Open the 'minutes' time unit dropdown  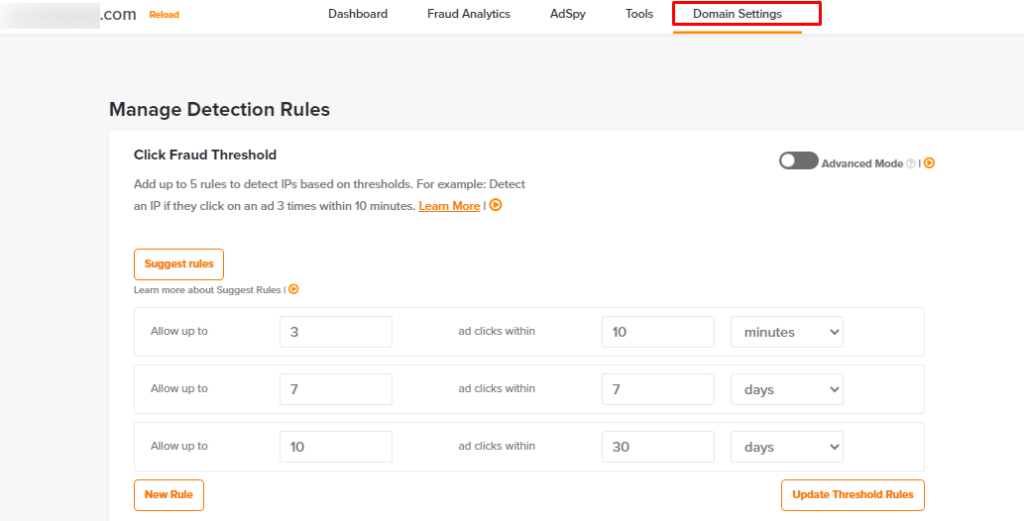(787, 332)
